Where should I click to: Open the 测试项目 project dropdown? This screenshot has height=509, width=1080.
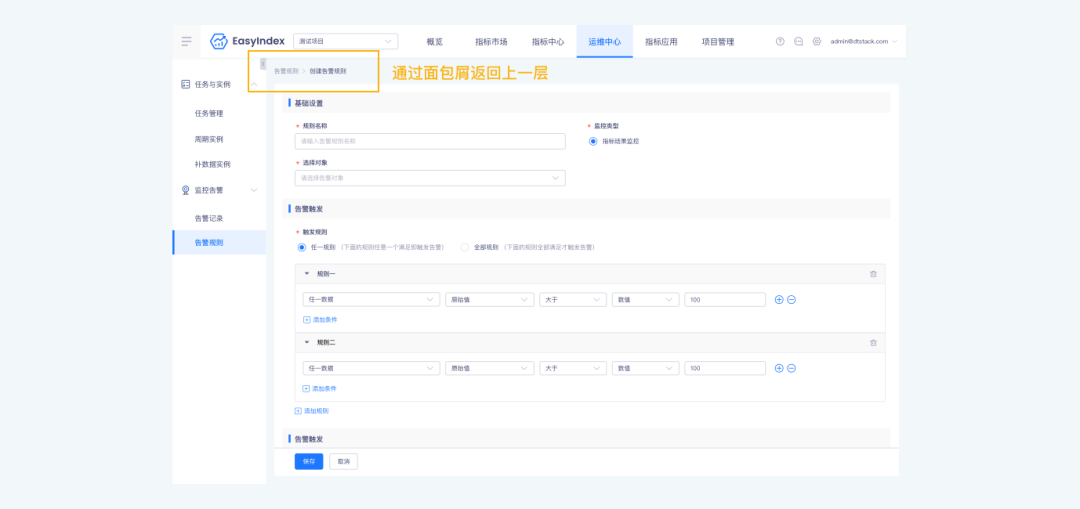[345, 41]
